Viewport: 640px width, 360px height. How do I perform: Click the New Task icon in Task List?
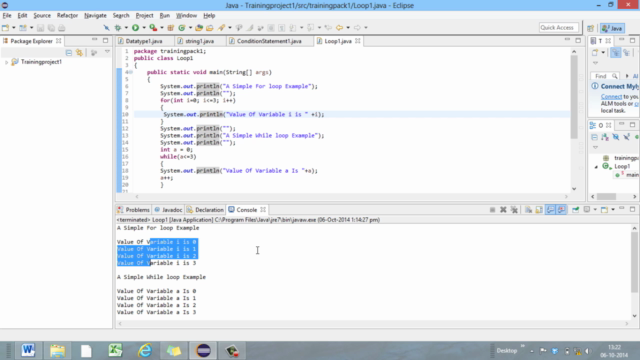point(595,53)
